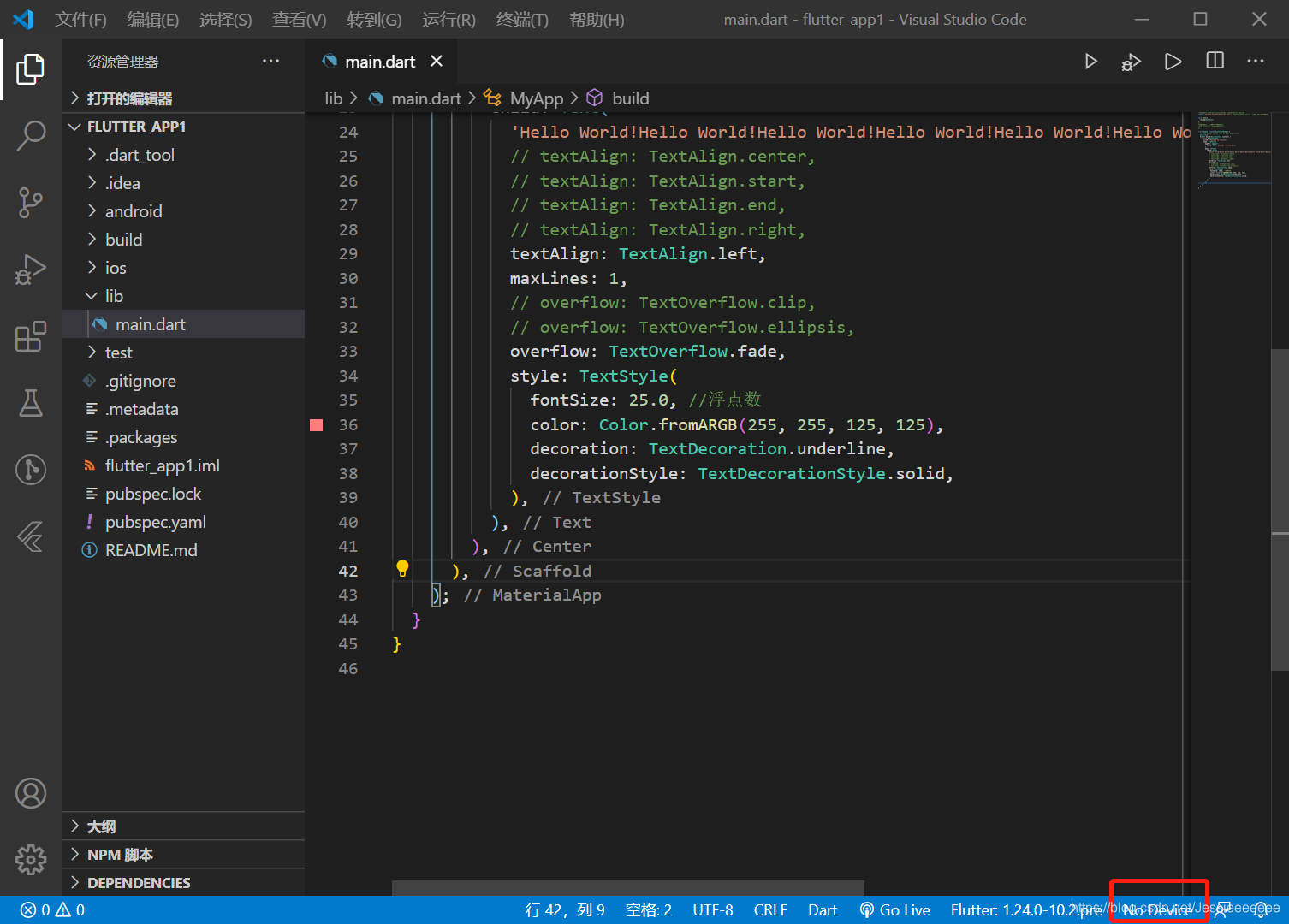This screenshot has width=1289, height=924.
Task: Click CRLF line ending selector
Action: [x=770, y=910]
